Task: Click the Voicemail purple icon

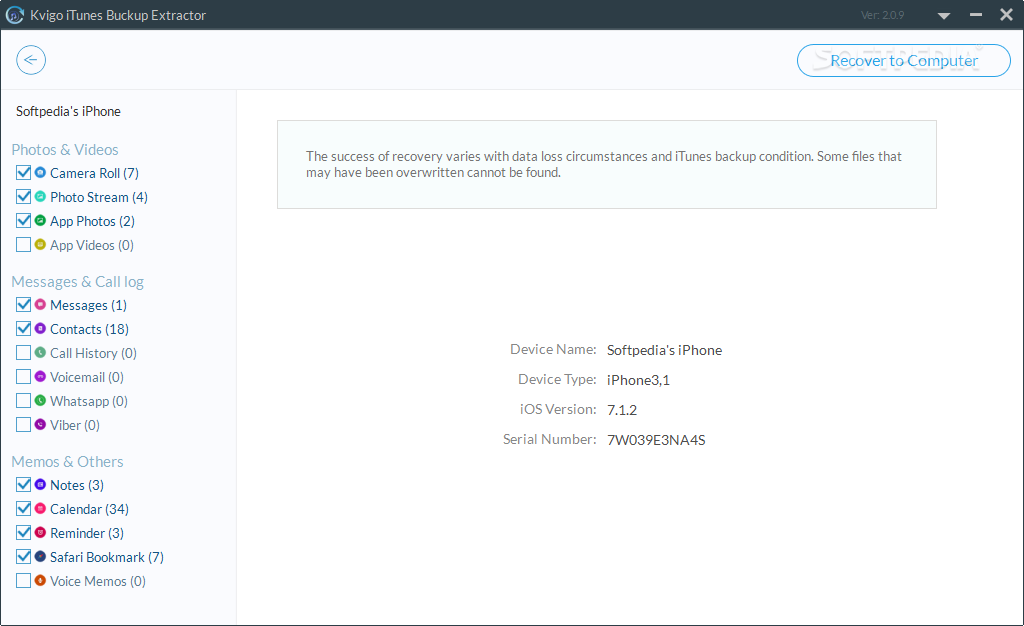Action: pyautogui.click(x=40, y=377)
